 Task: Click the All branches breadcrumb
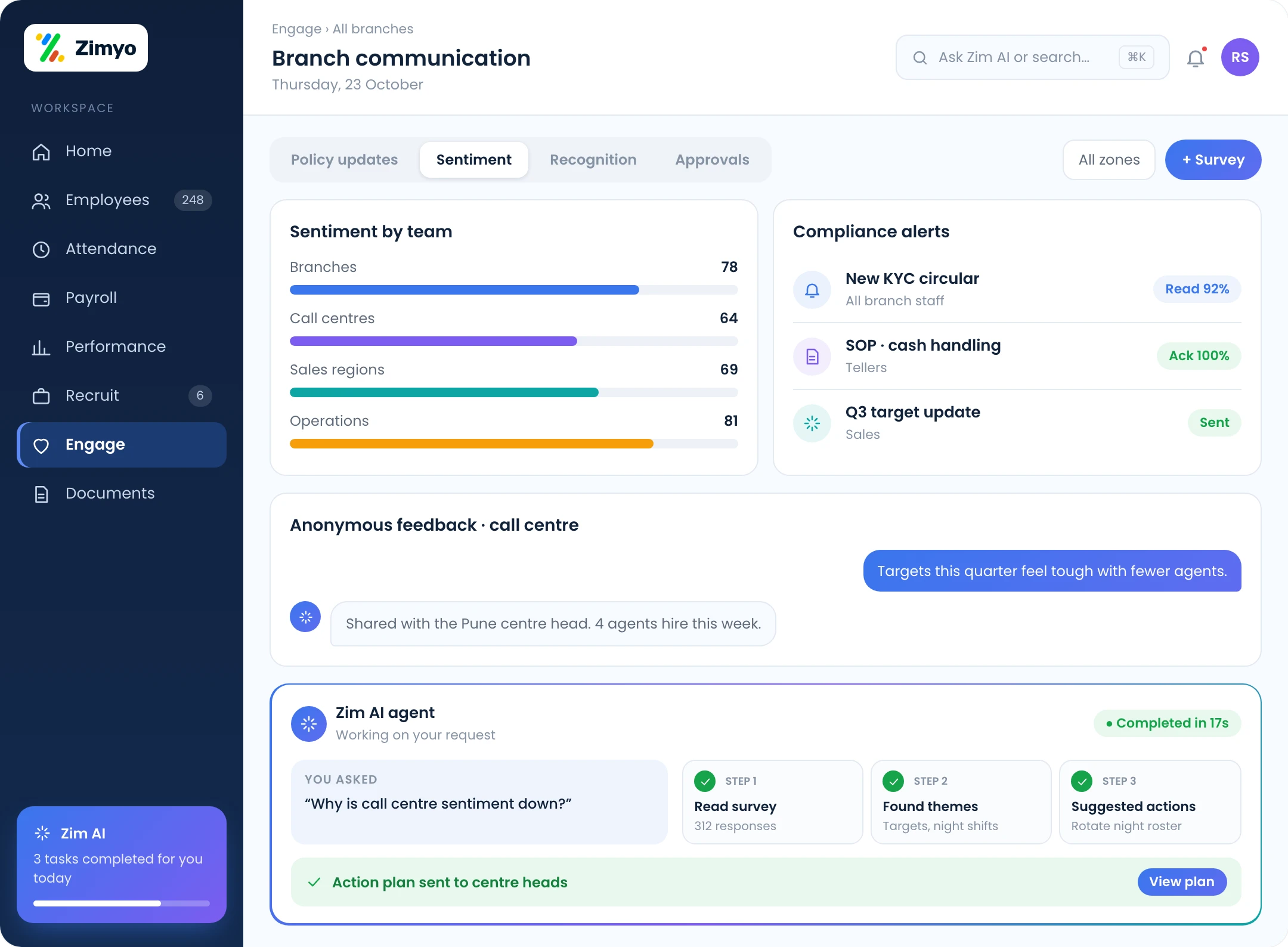coord(373,29)
